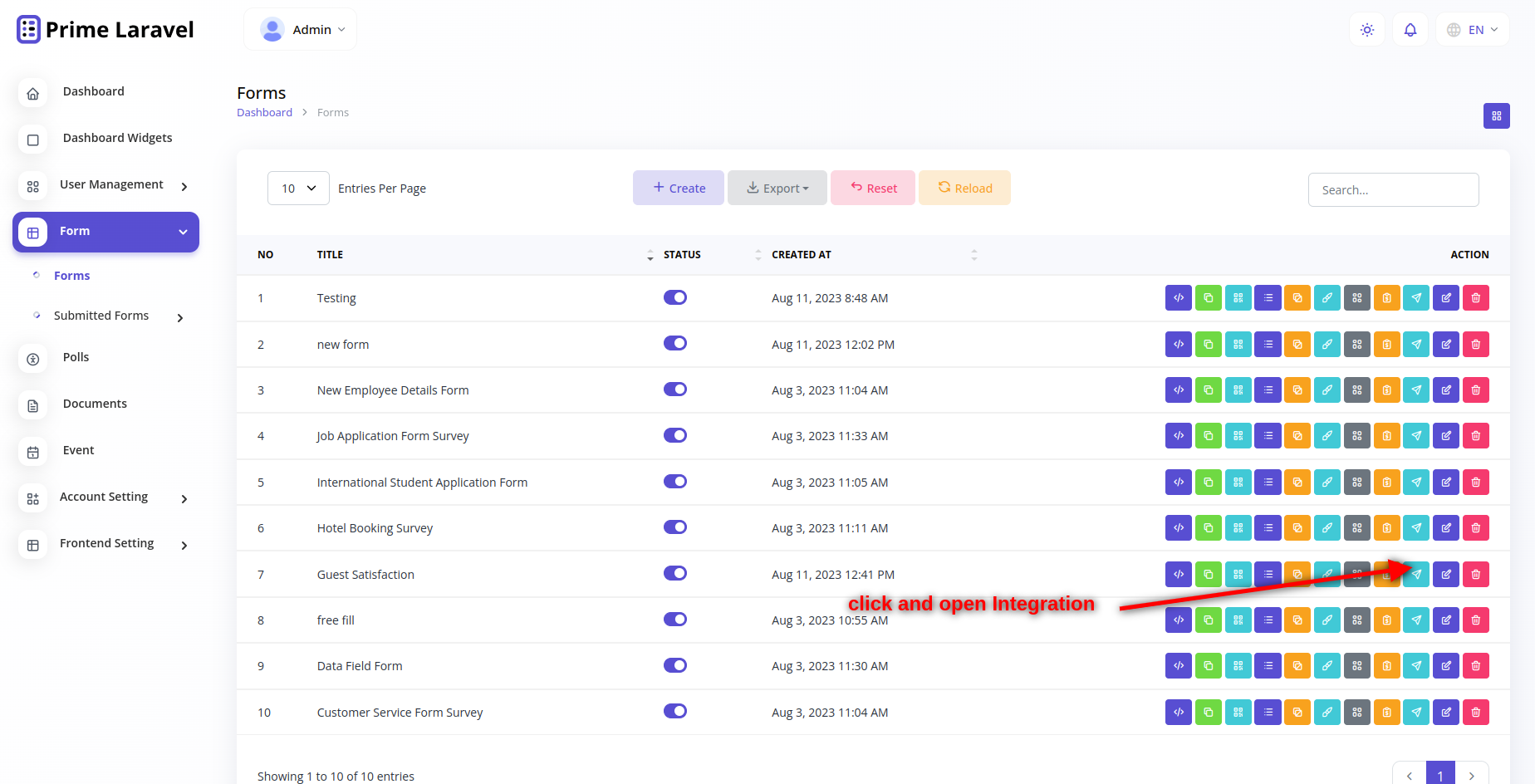Open embed code for the Testing form

click(x=1179, y=298)
